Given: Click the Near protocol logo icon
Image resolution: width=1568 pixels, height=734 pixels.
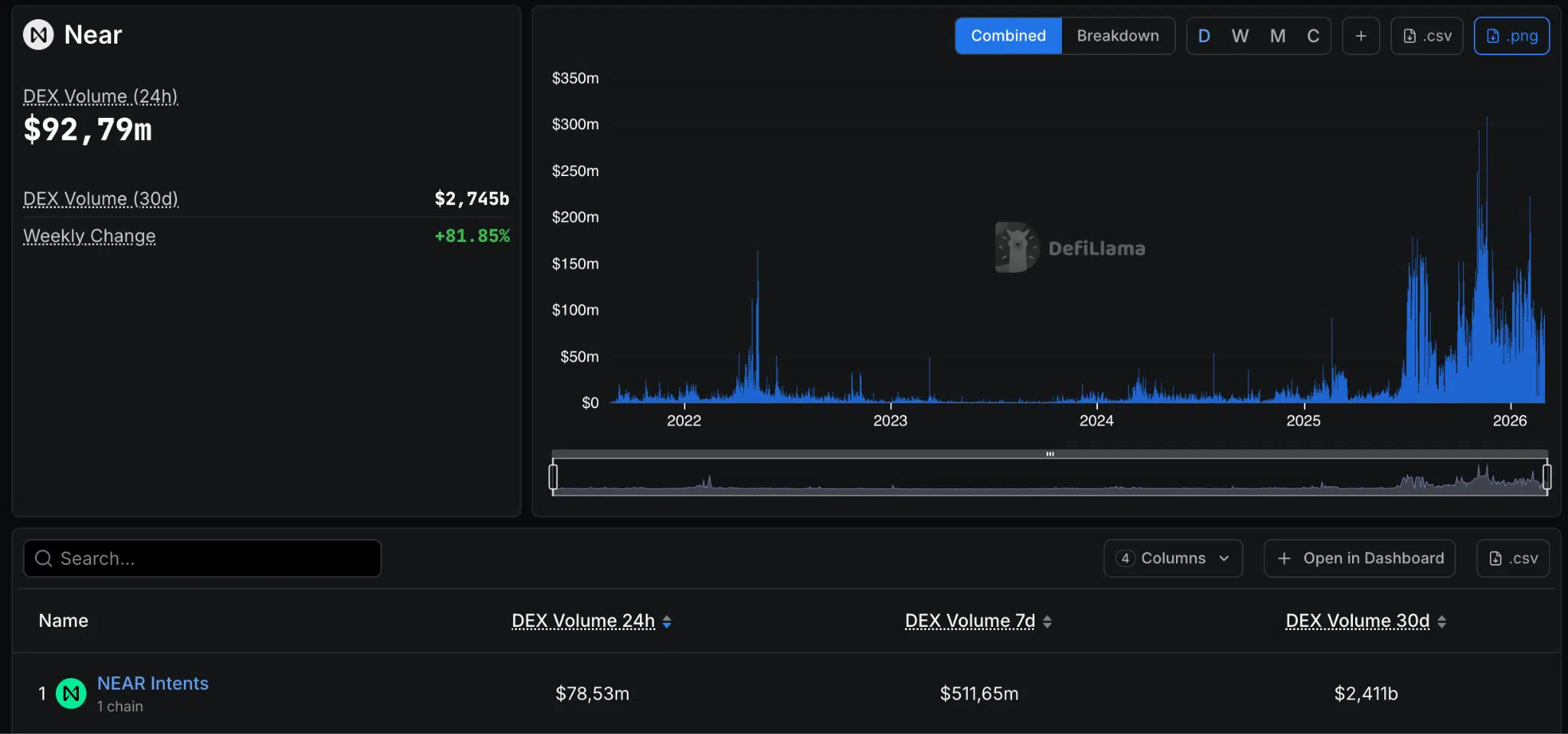Looking at the screenshot, I should coord(38,34).
